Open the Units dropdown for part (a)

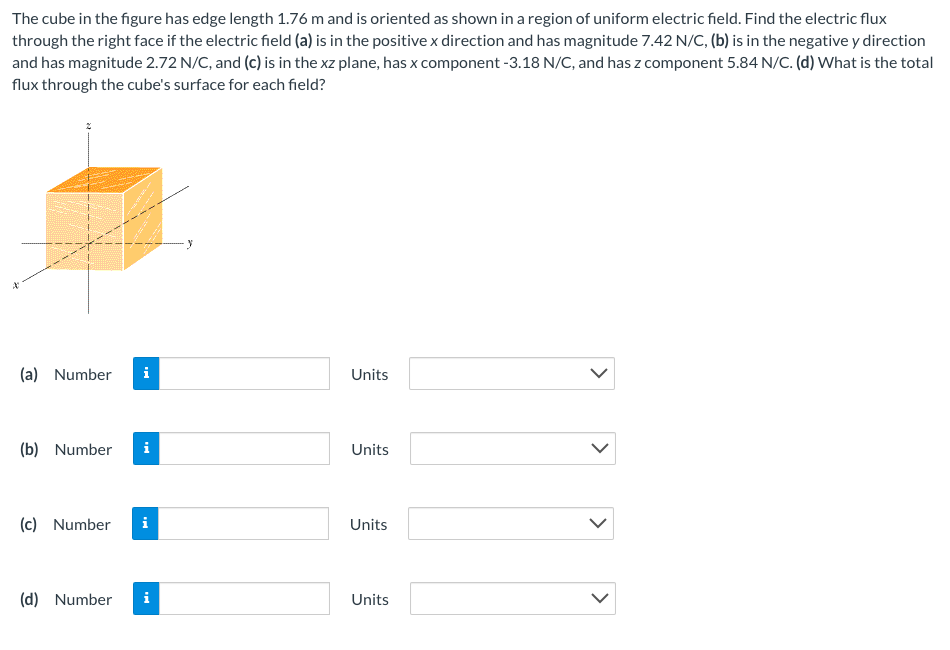tap(512, 374)
